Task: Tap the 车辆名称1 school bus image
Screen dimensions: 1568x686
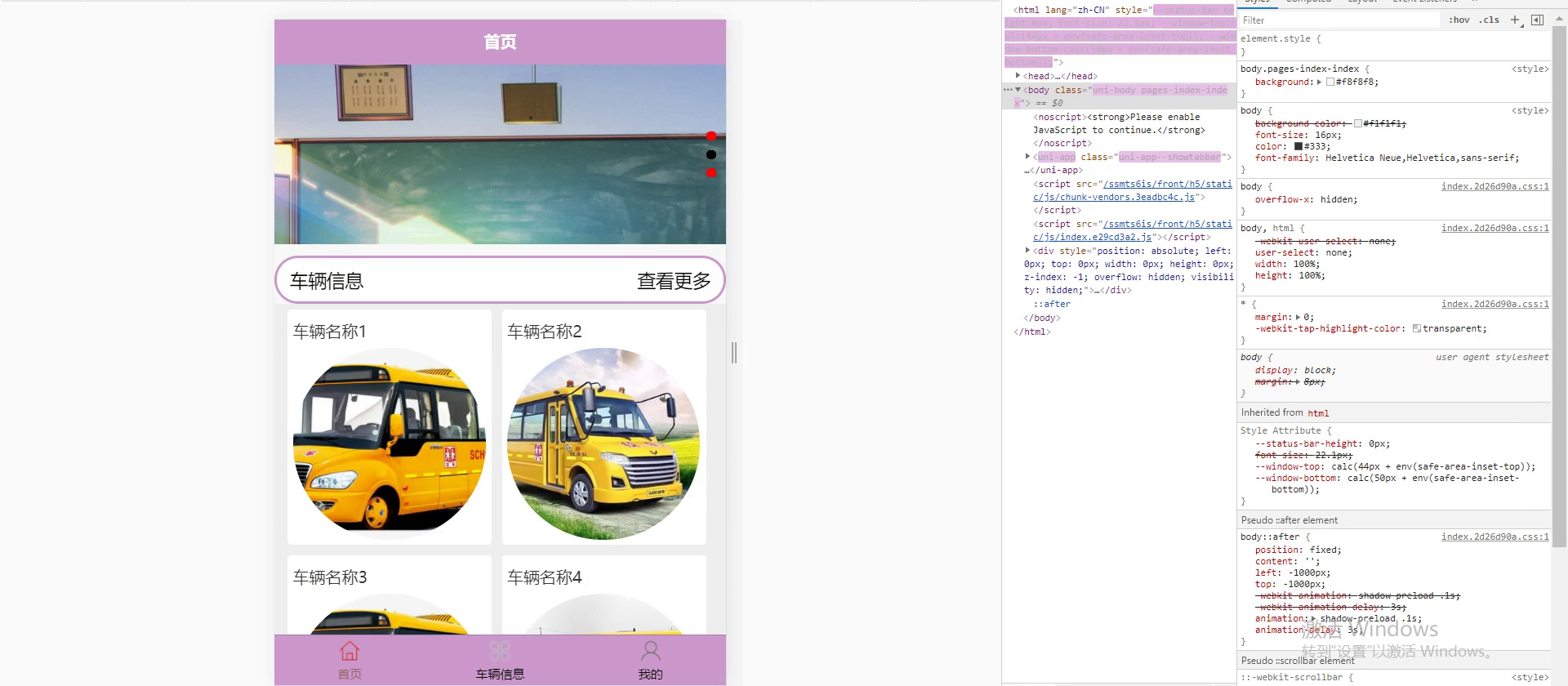Action: tap(390, 443)
